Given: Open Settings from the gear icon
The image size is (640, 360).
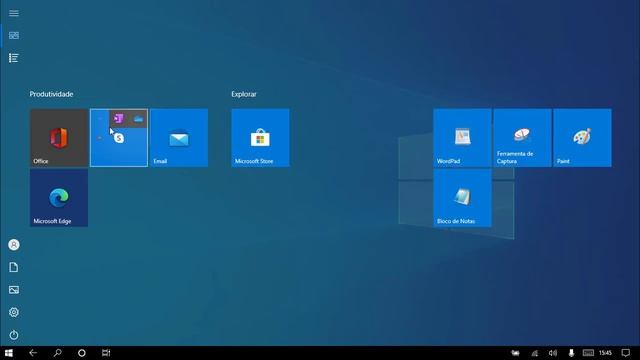Looking at the screenshot, I should tap(13, 312).
